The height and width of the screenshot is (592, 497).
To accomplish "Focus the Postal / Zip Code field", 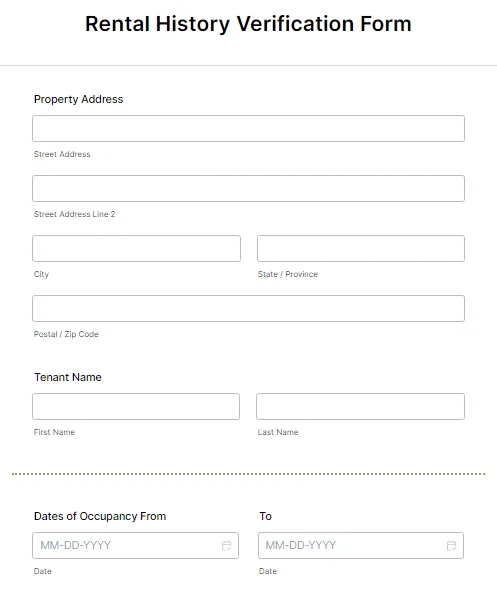I will [248, 308].
